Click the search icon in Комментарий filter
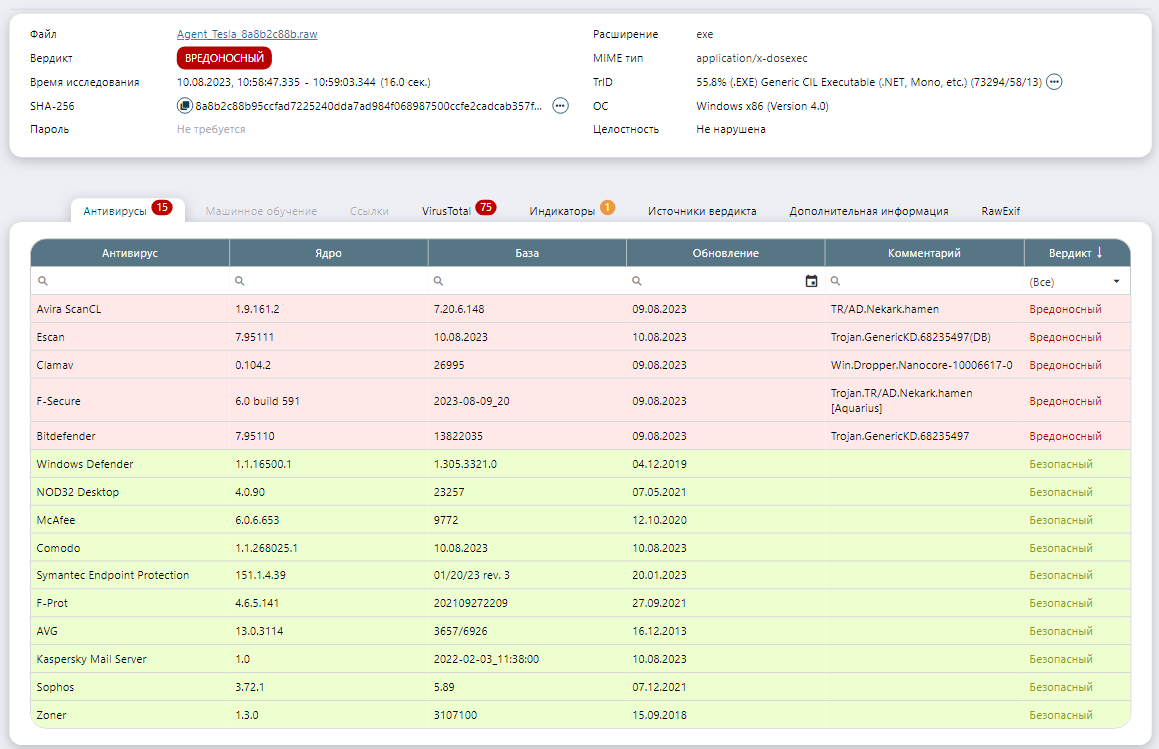1159x749 pixels. pyautogui.click(x=836, y=282)
